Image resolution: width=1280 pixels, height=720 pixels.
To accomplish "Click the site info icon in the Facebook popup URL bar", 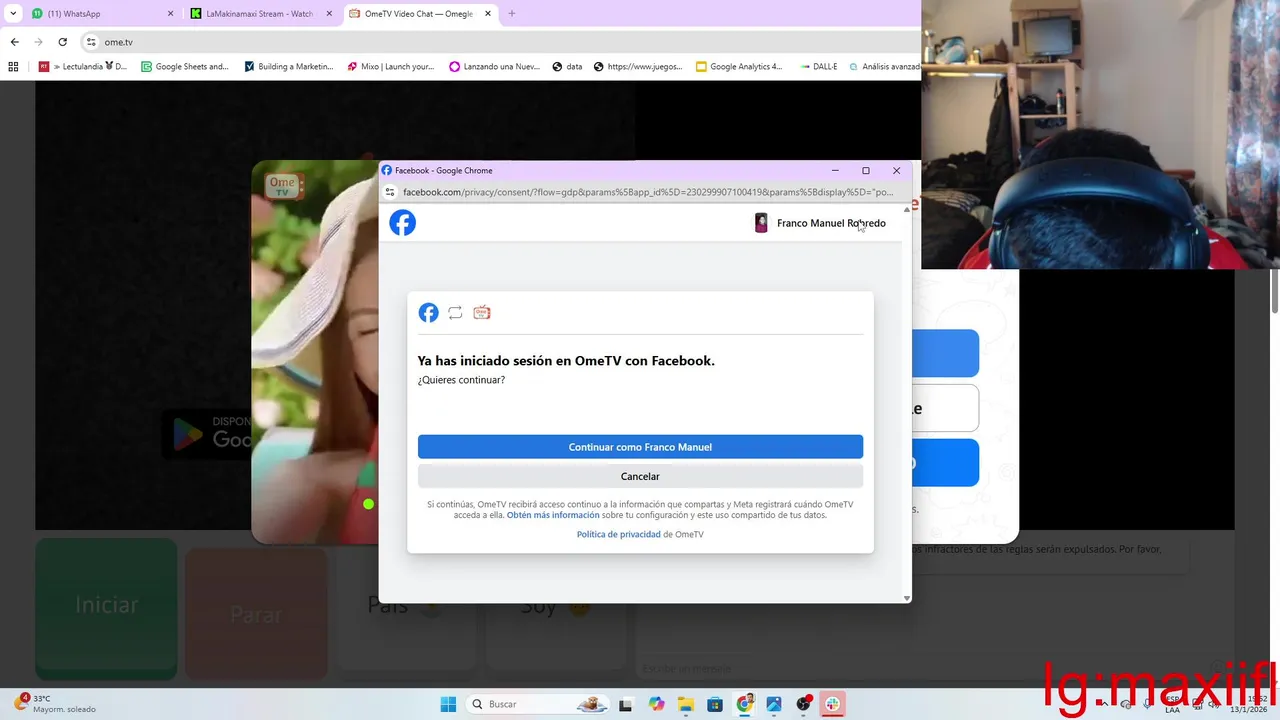I will 390,192.
